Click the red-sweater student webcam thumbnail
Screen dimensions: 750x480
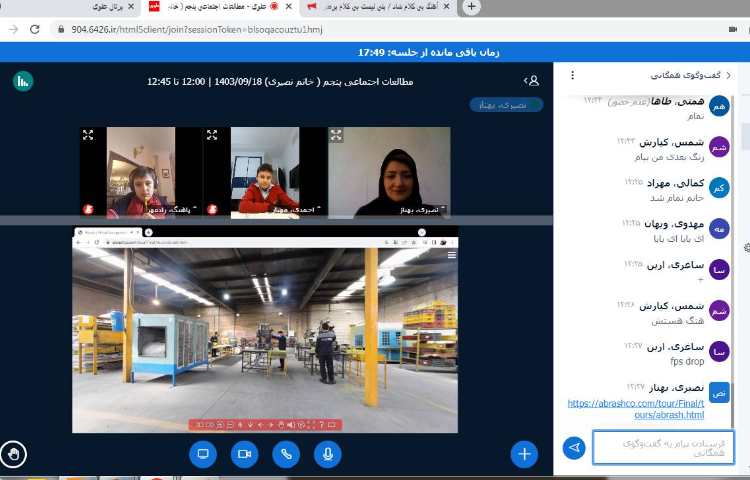point(265,172)
